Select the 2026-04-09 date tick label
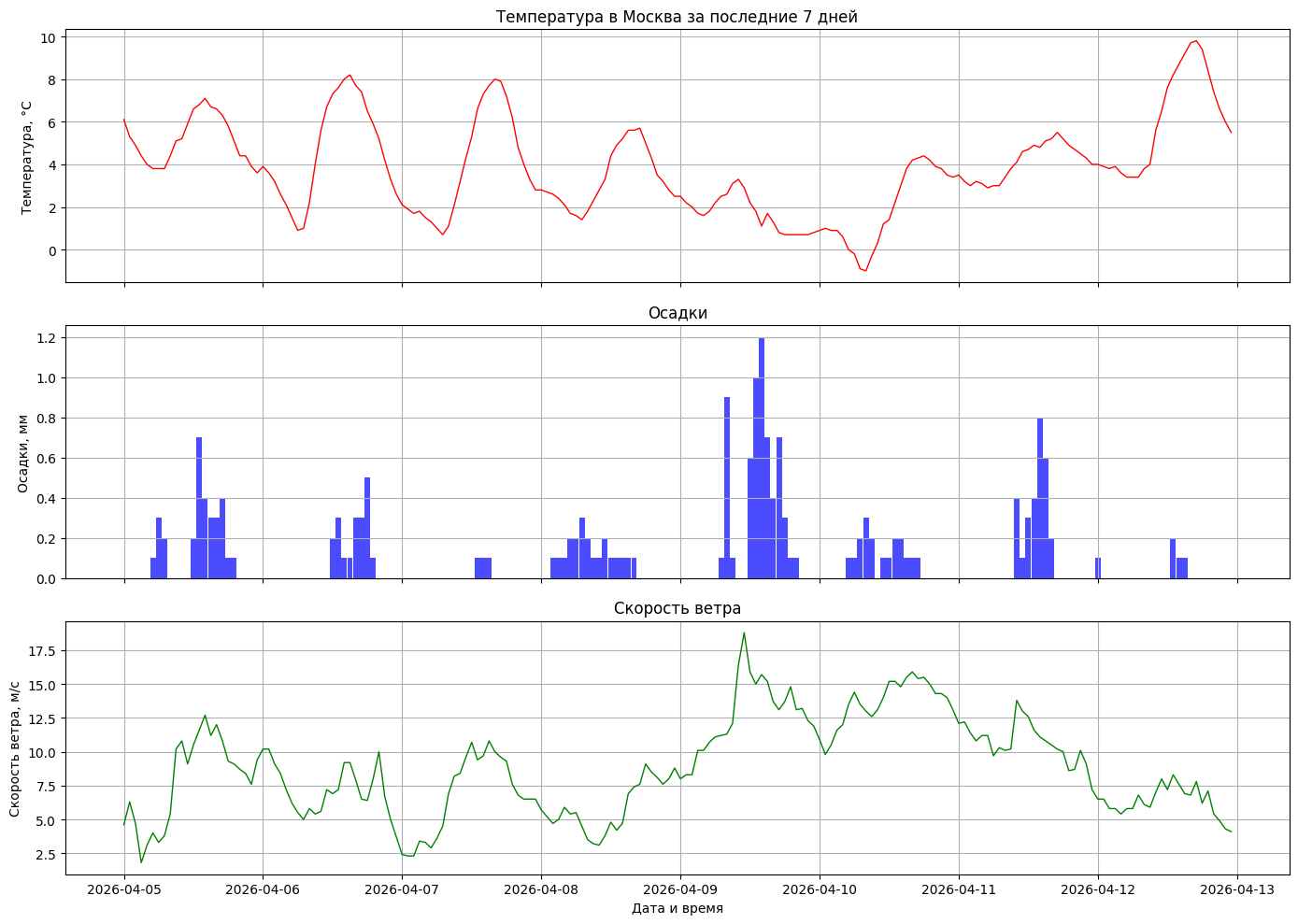The height and width of the screenshot is (924, 1298). tap(680, 889)
